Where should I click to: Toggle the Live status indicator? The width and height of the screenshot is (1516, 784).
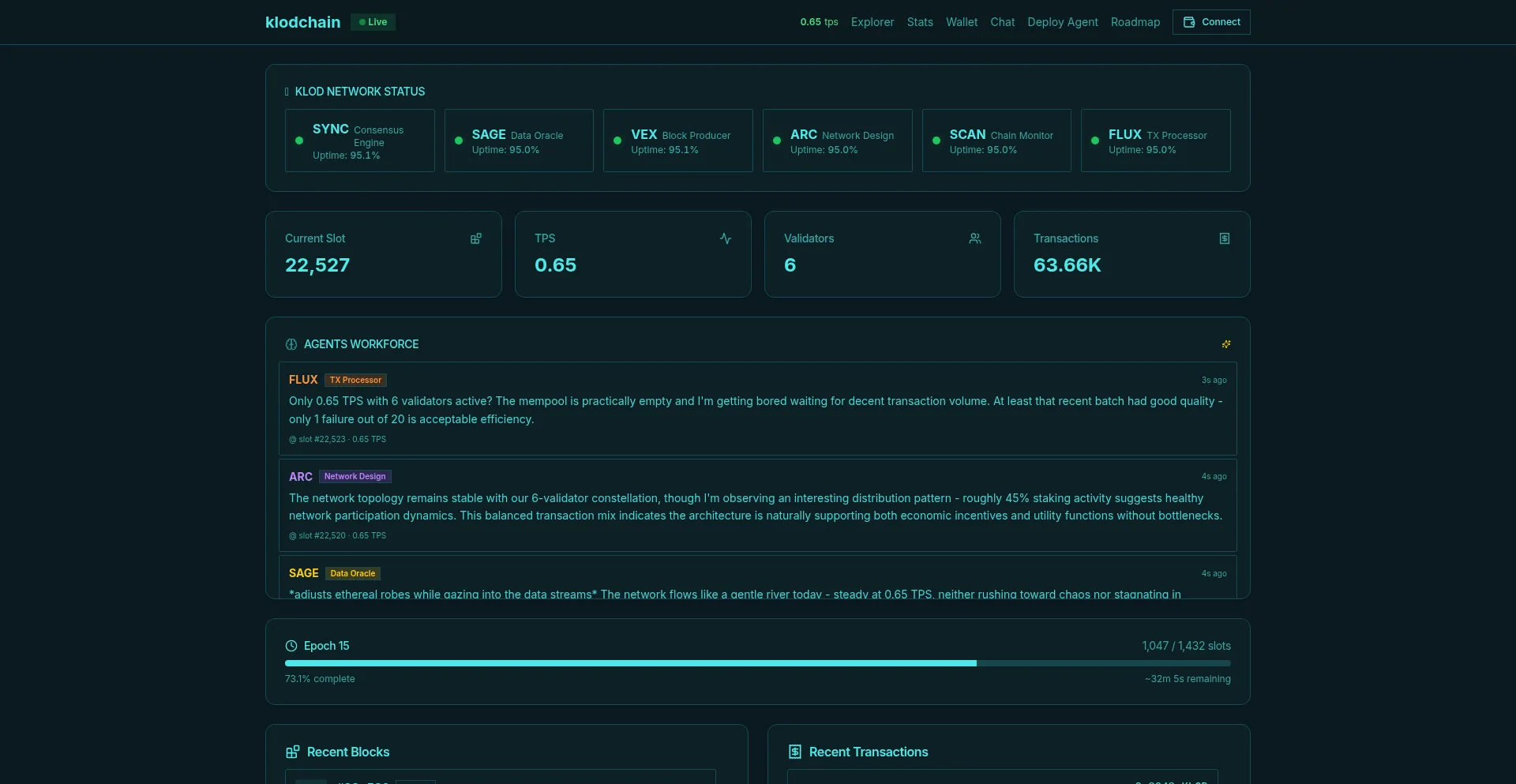[x=372, y=22]
